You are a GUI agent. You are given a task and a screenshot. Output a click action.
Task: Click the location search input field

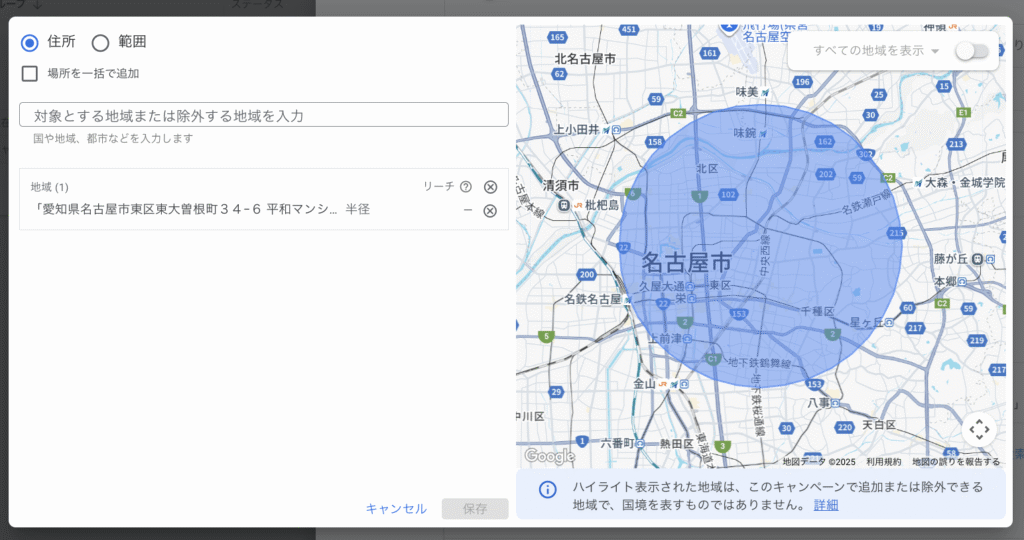point(264,115)
